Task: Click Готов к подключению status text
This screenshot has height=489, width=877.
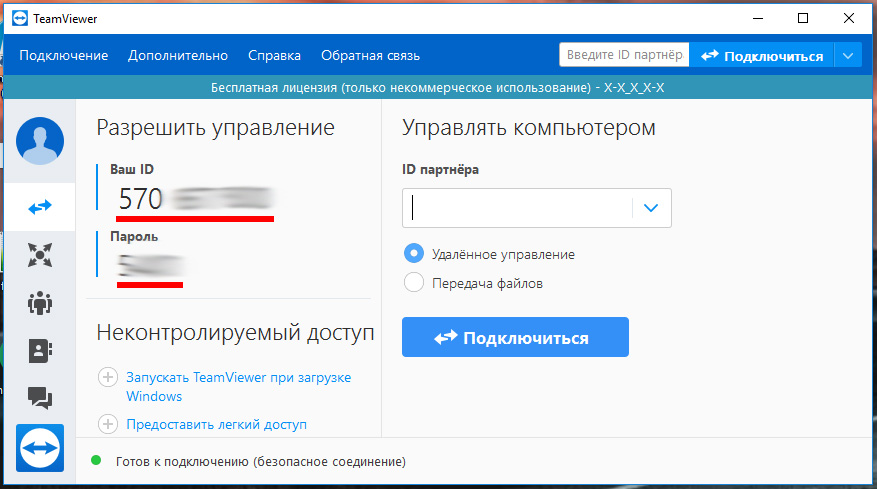Action: coord(261,462)
